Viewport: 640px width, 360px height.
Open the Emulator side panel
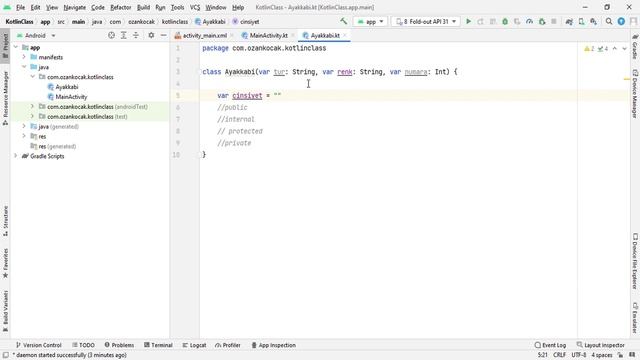(x=635, y=318)
